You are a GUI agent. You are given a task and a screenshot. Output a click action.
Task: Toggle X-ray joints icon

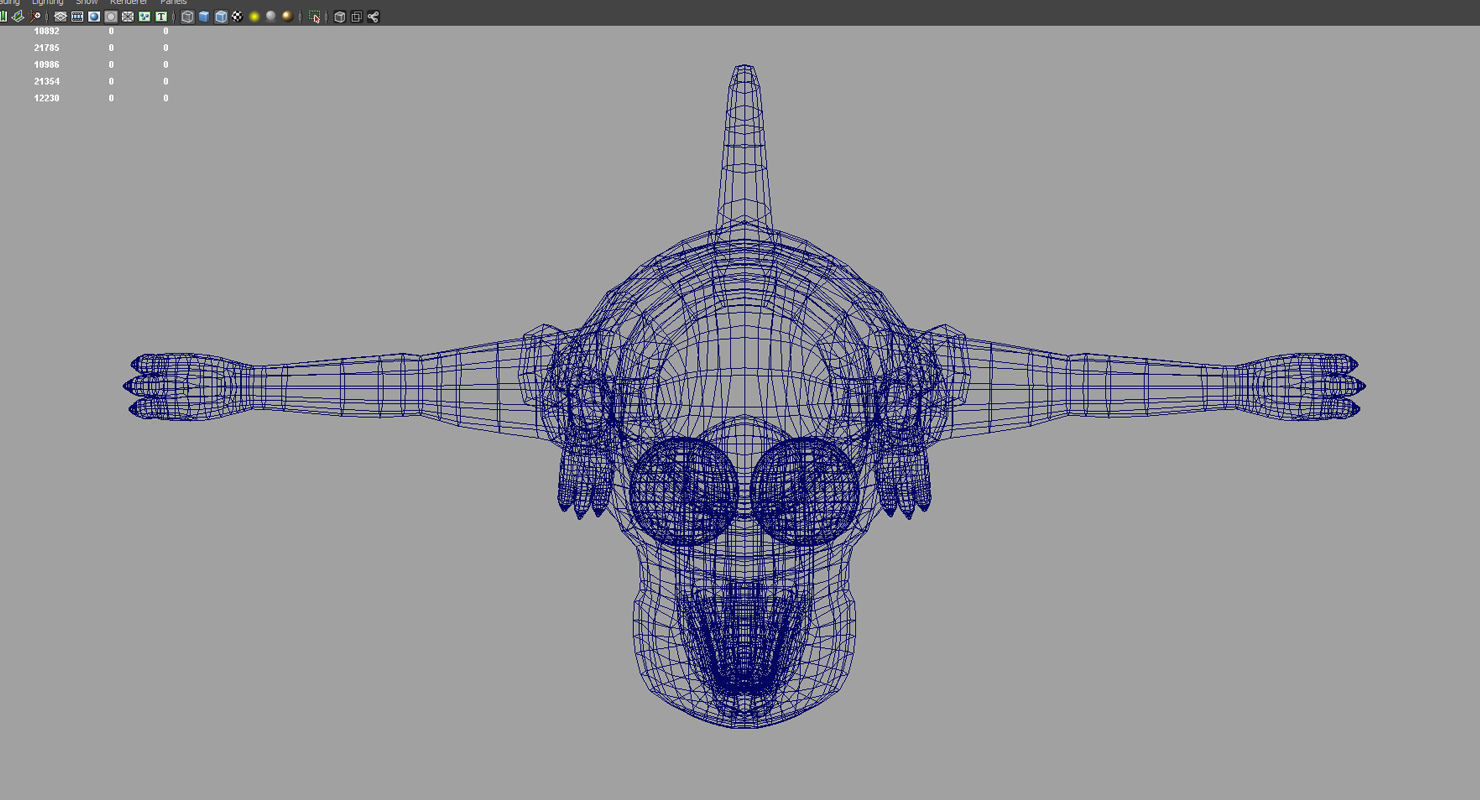click(373, 17)
